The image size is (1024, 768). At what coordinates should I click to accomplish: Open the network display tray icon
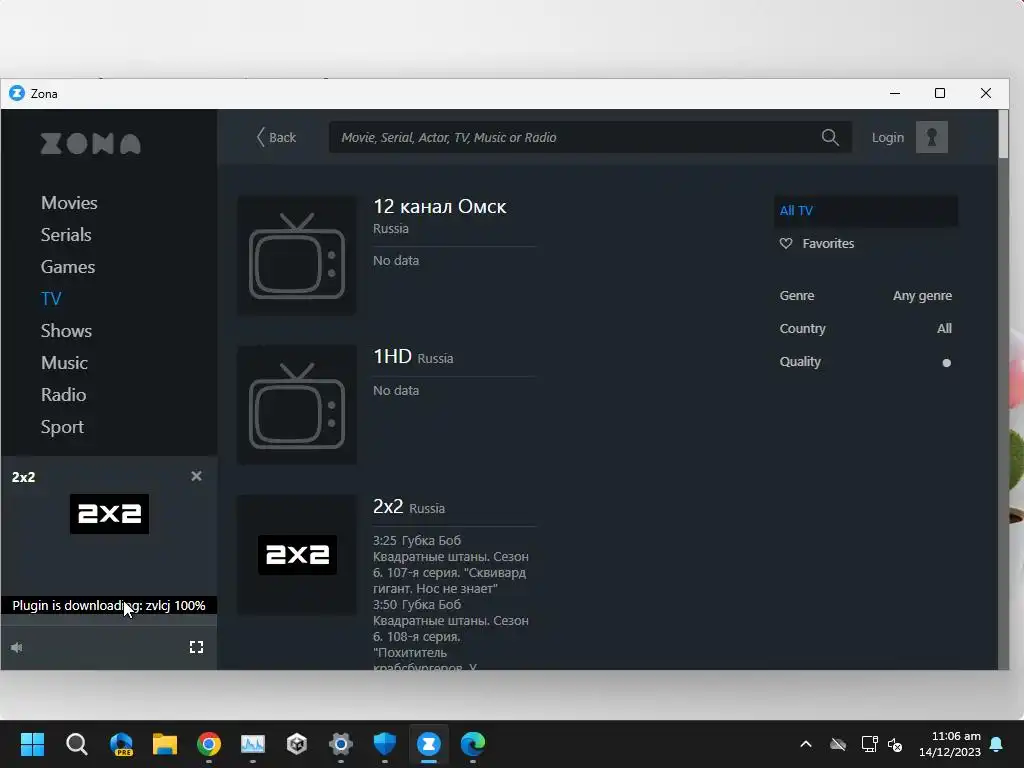point(869,744)
